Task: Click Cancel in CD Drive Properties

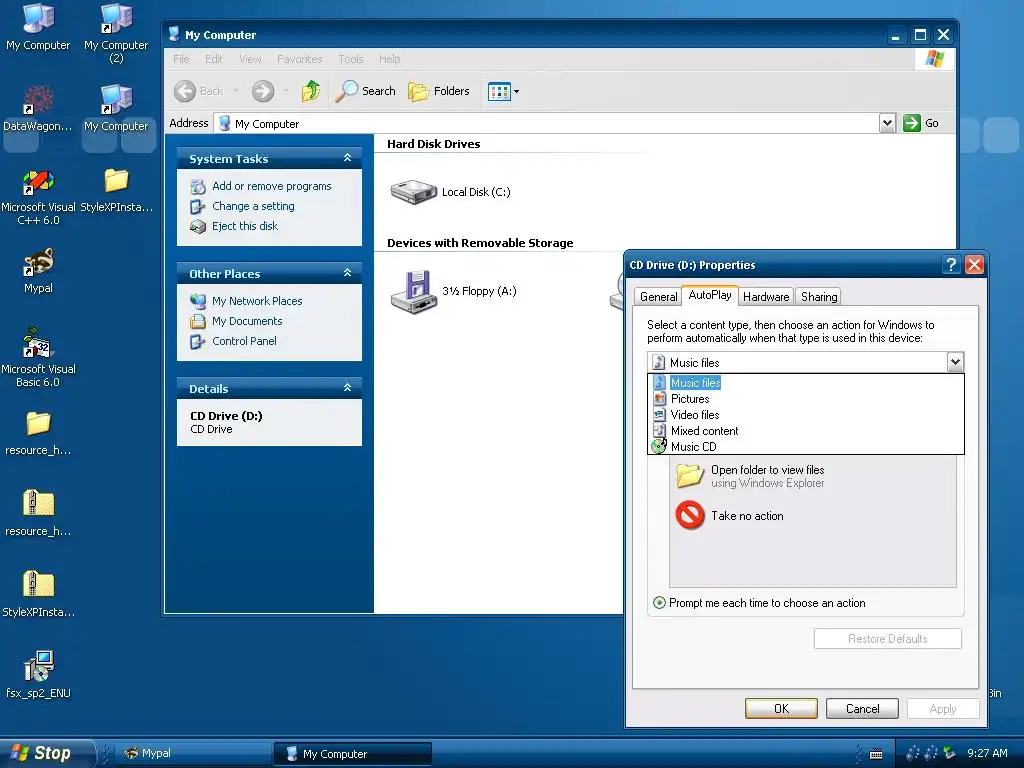Action: 862,709
